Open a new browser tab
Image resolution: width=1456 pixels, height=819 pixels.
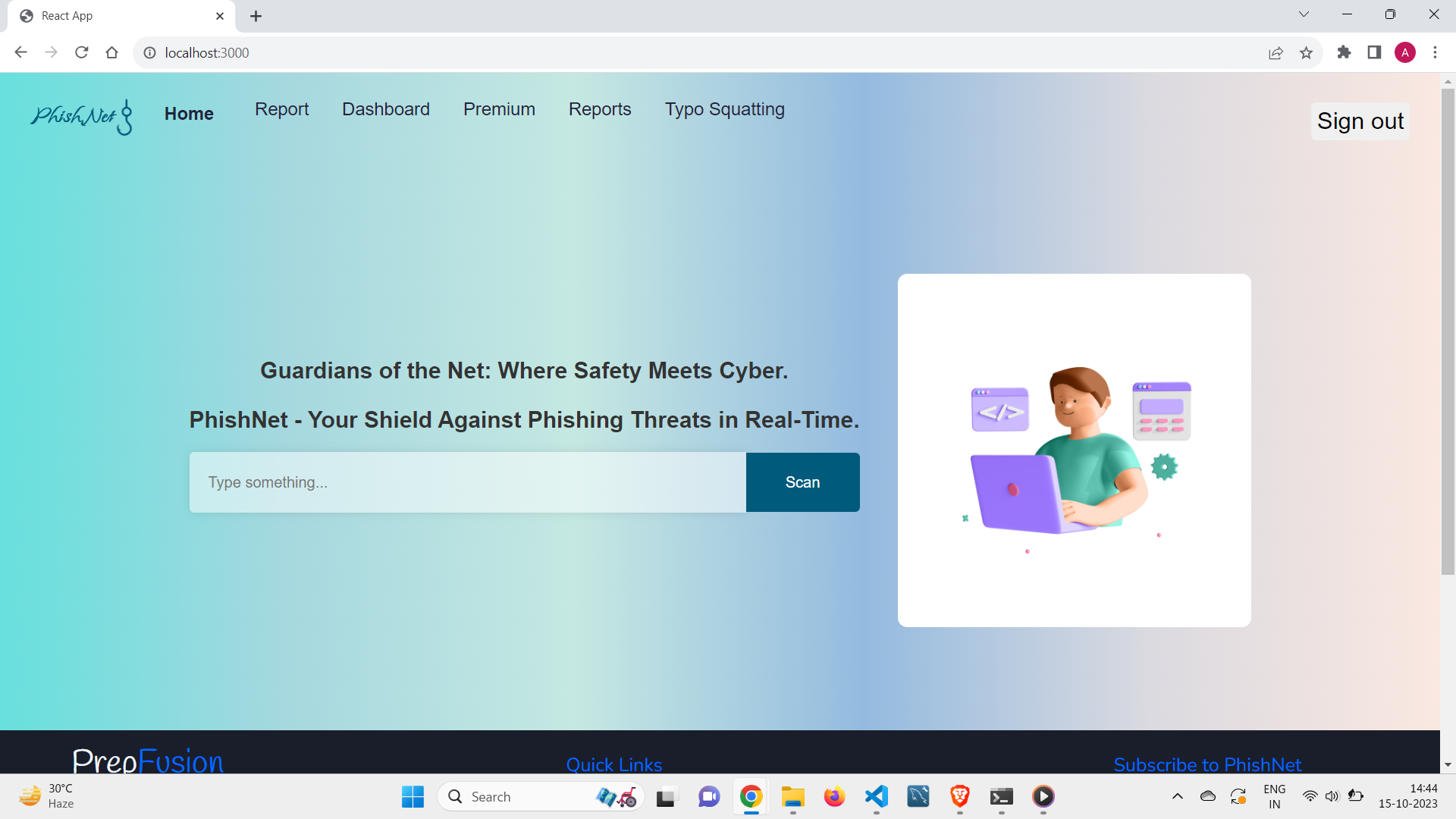(256, 16)
